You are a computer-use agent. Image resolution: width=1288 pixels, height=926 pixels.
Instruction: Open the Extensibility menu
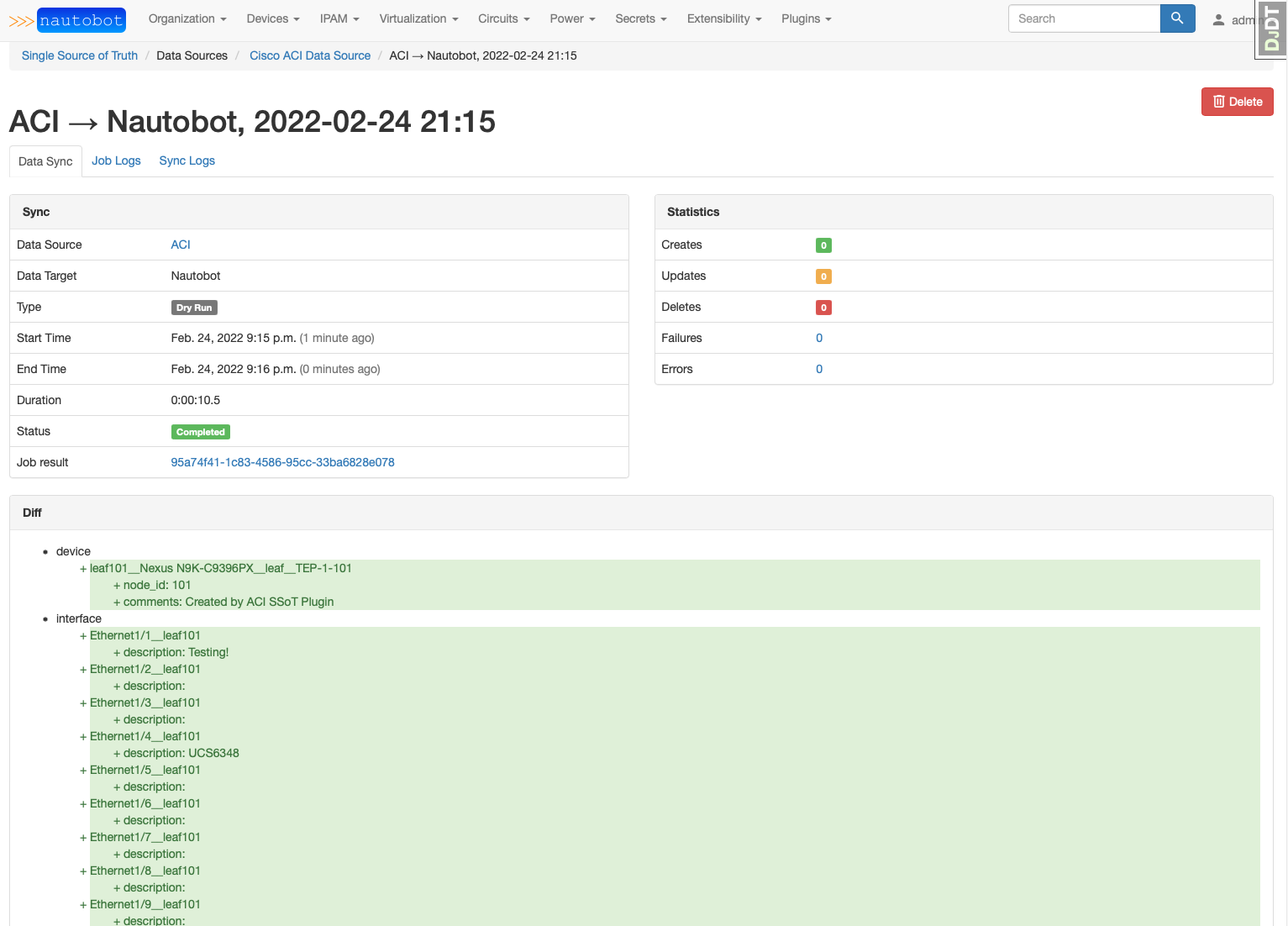pyautogui.click(x=723, y=18)
